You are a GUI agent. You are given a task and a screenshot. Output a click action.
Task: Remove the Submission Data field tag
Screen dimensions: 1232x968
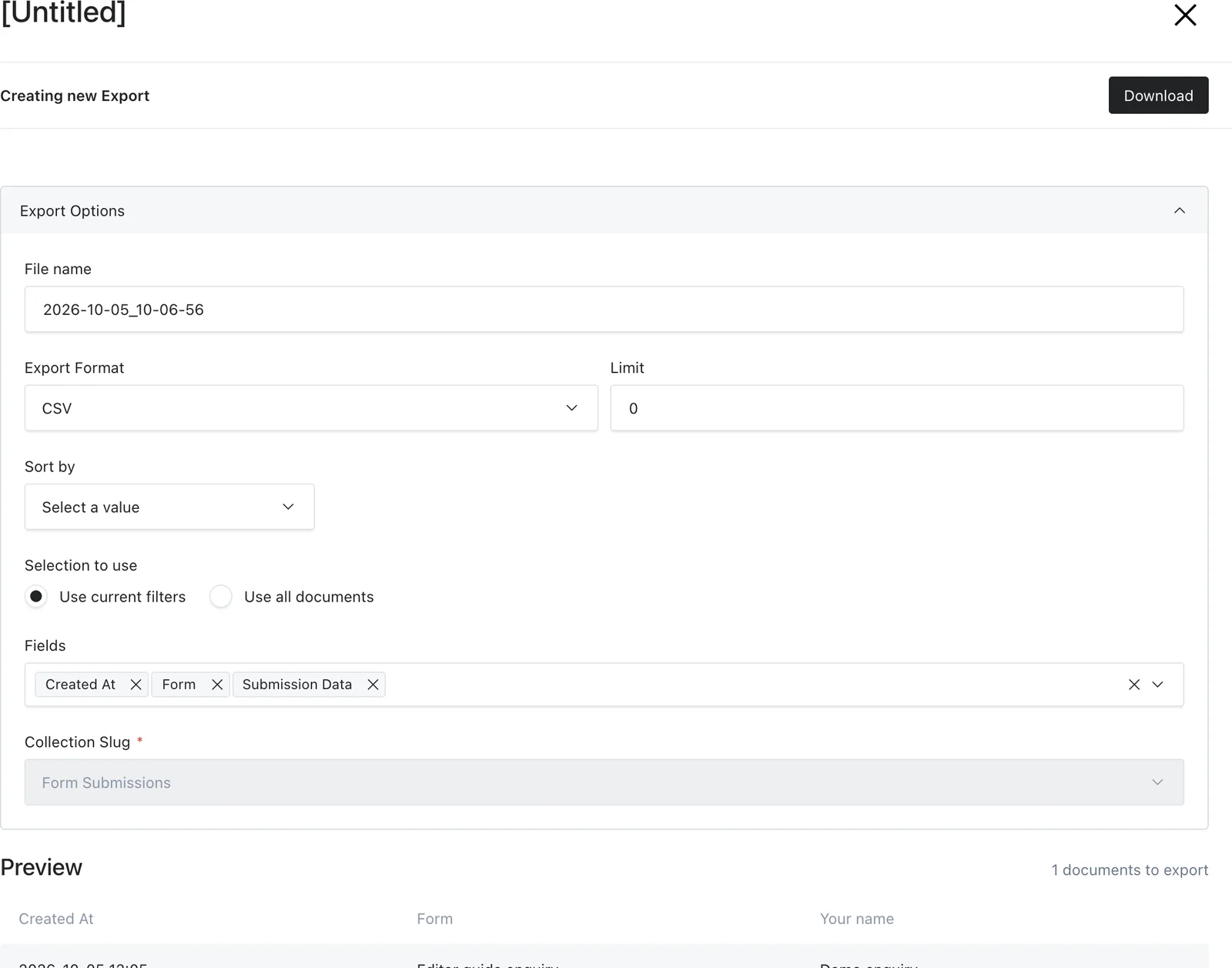(x=373, y=685)
